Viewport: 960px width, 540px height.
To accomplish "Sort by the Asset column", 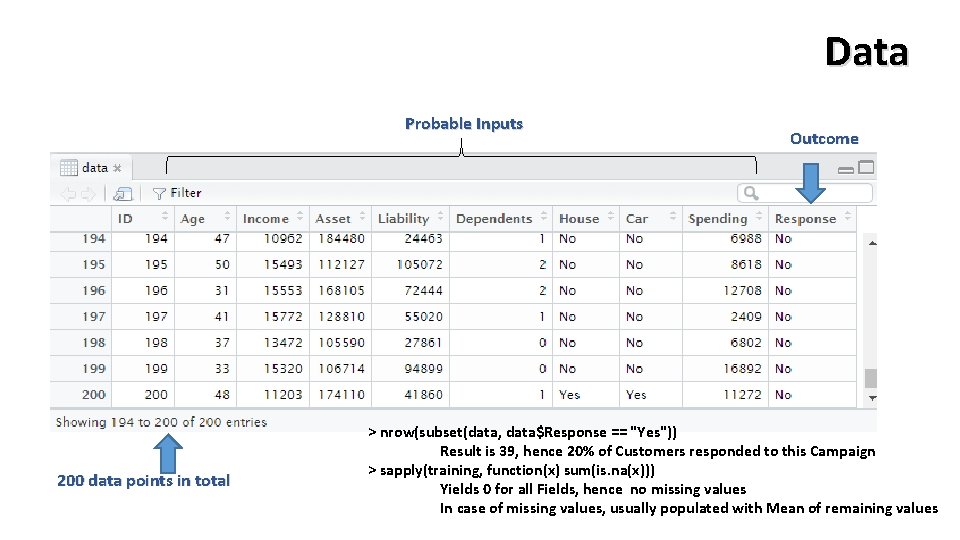I will [340, 219].
